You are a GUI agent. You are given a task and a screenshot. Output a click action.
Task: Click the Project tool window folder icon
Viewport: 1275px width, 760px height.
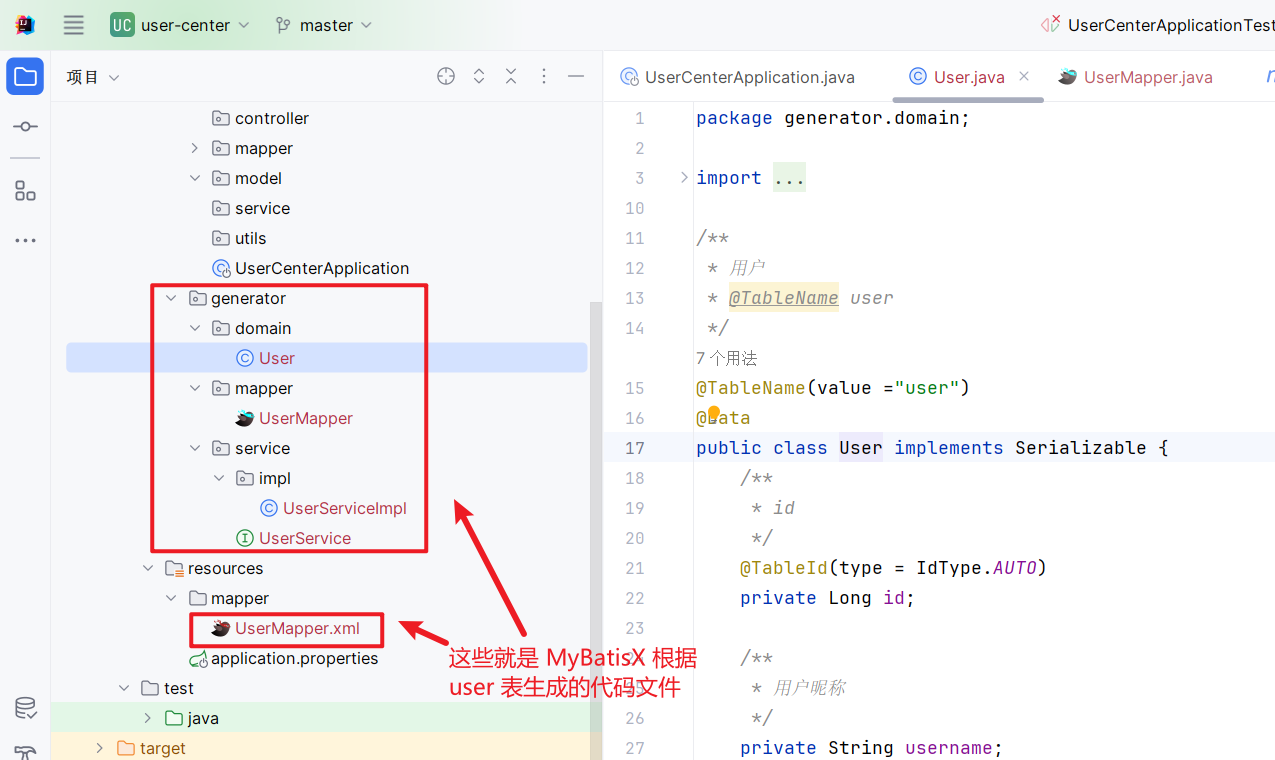click(25, 77)
